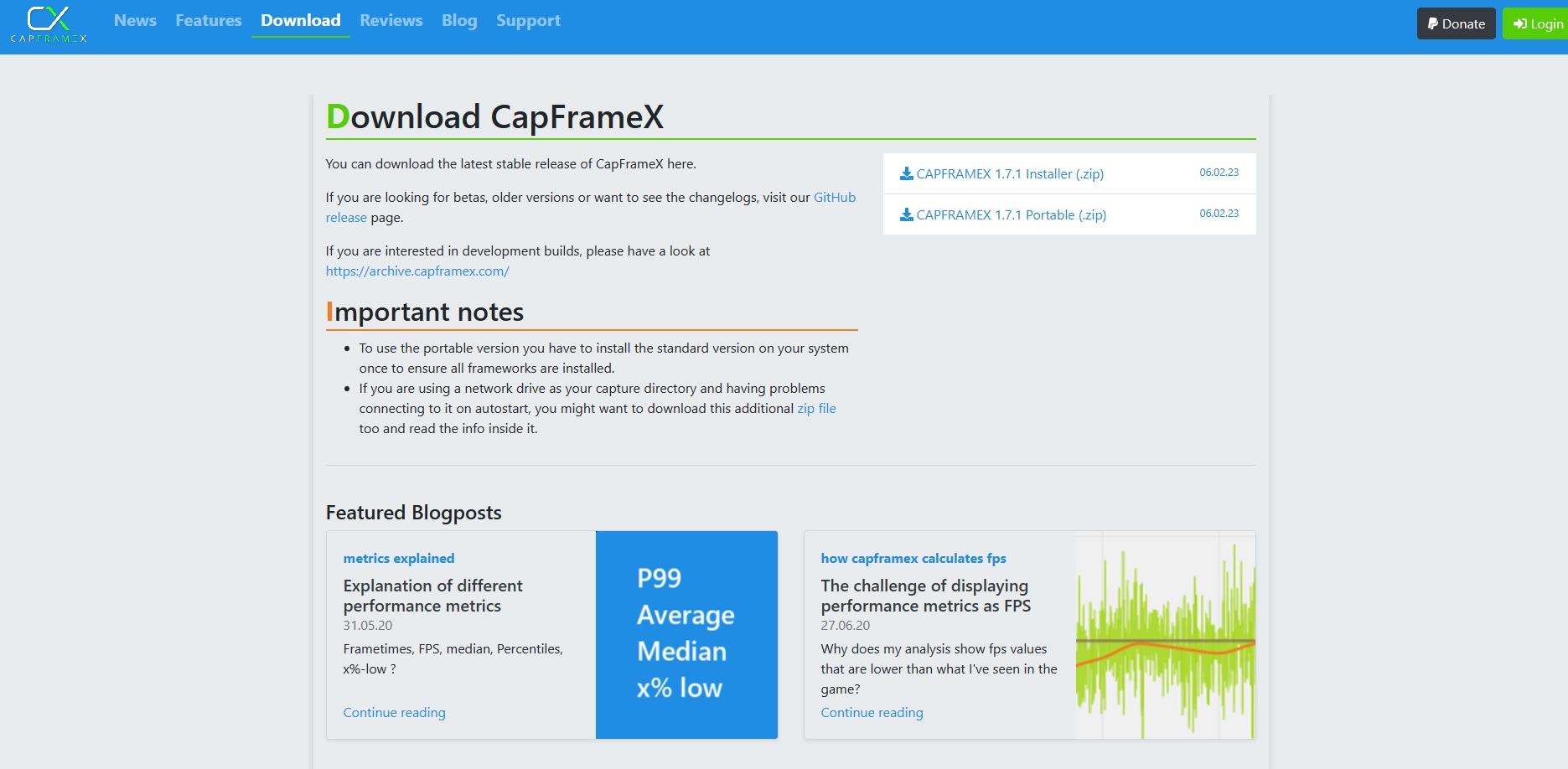Select the Download nav item
The width and height of the screenshot is (1568, 769).
(x=301, y=20)
